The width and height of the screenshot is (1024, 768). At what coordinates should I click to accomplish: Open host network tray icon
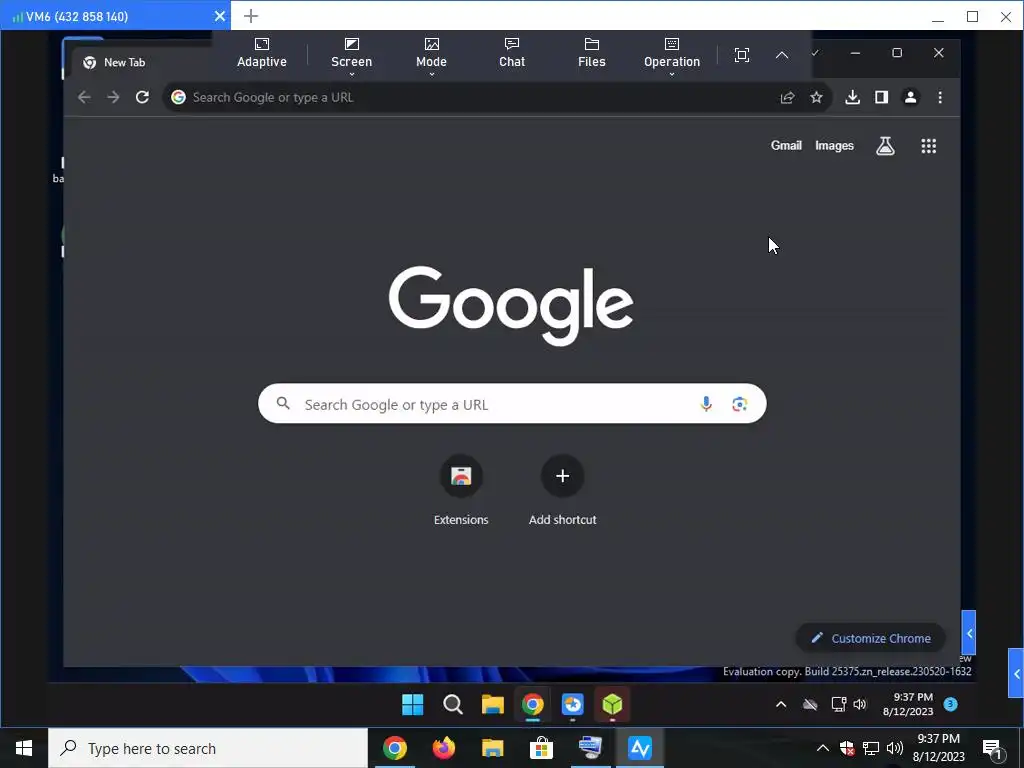pos(871,748)
